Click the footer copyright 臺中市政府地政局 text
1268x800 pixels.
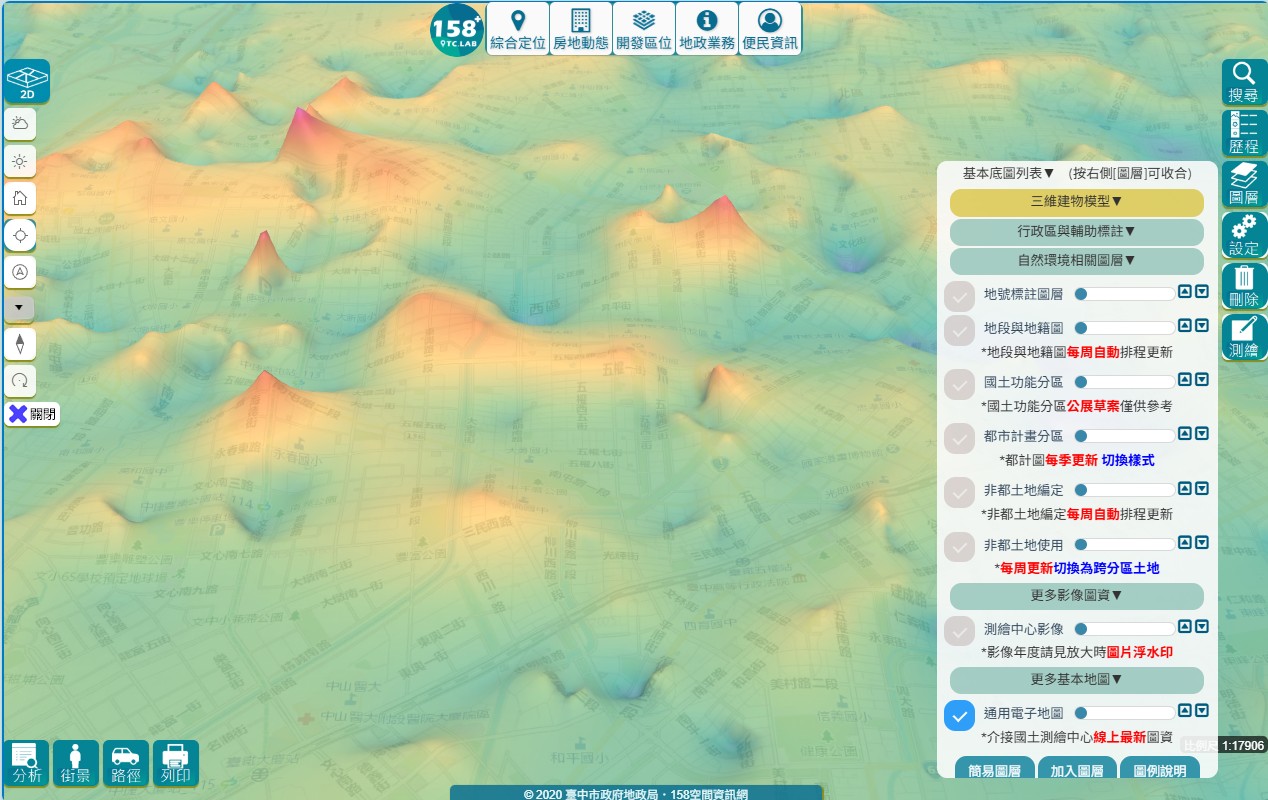click(x=636, y=794)
